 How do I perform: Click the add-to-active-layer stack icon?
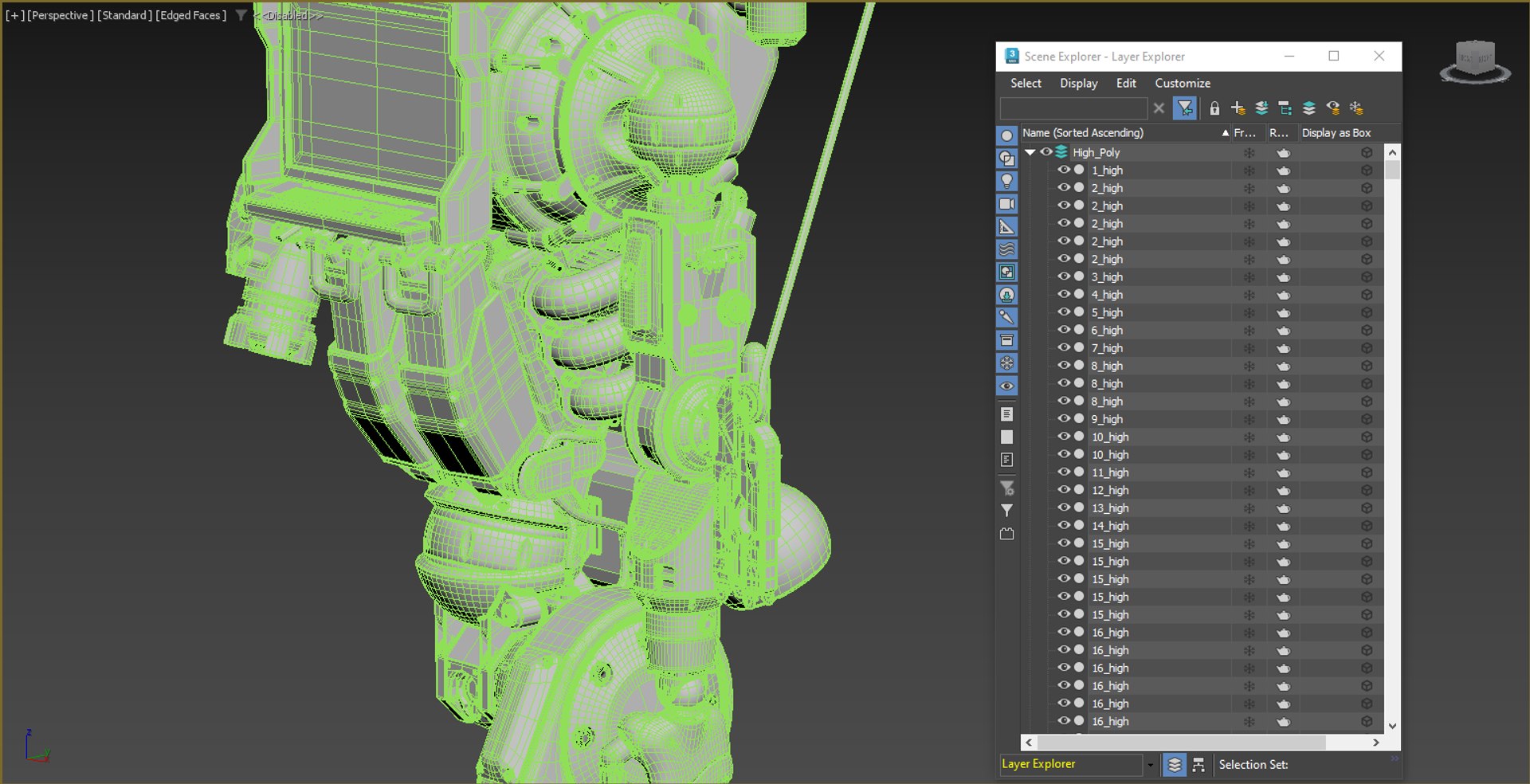[1261, 108]
